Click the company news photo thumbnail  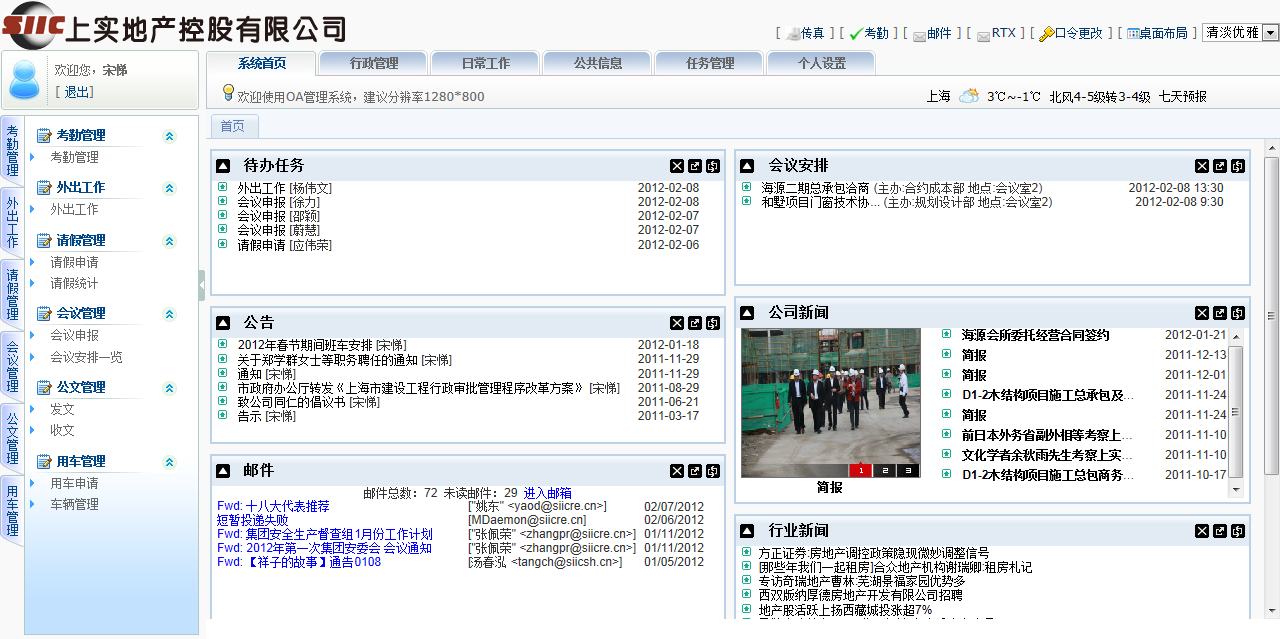pos(831,403)
